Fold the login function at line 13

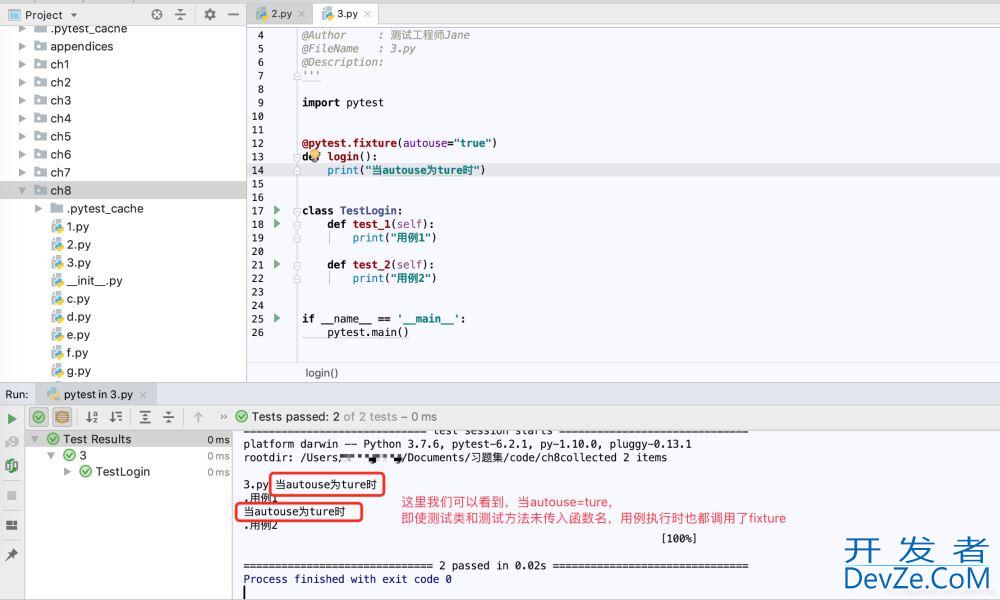(297, 157)
